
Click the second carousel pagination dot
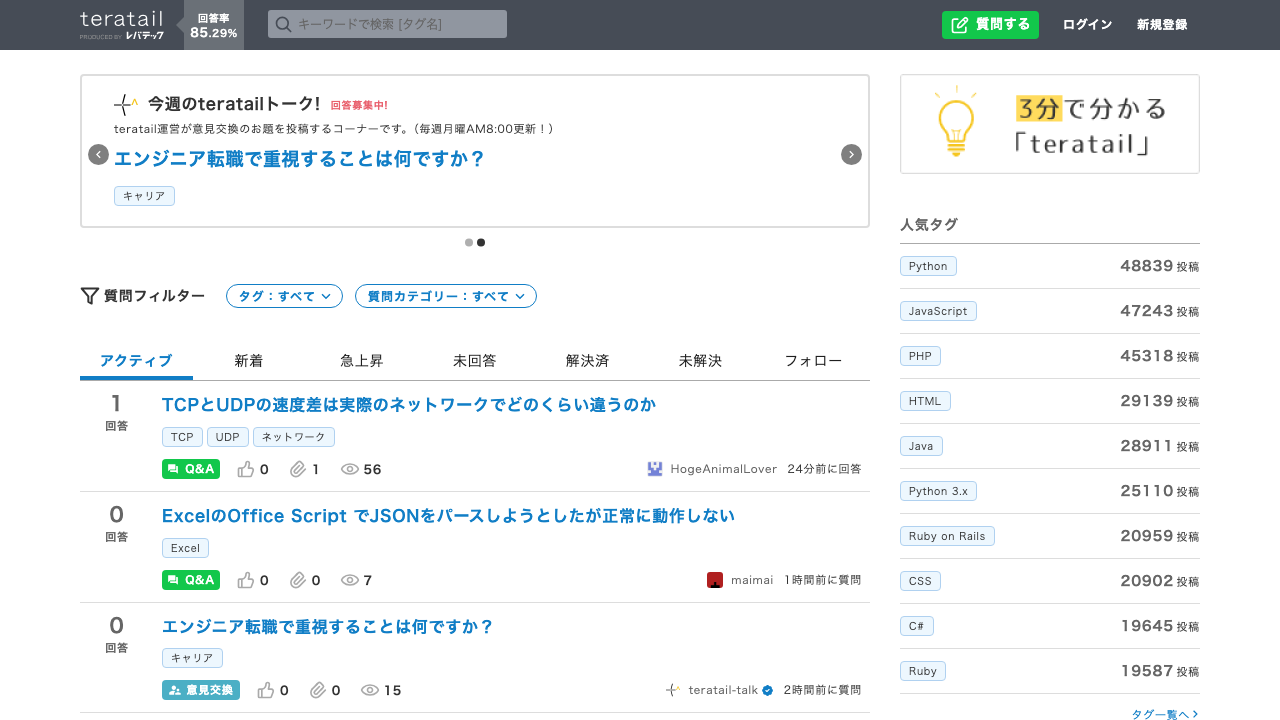coord(481,242)
